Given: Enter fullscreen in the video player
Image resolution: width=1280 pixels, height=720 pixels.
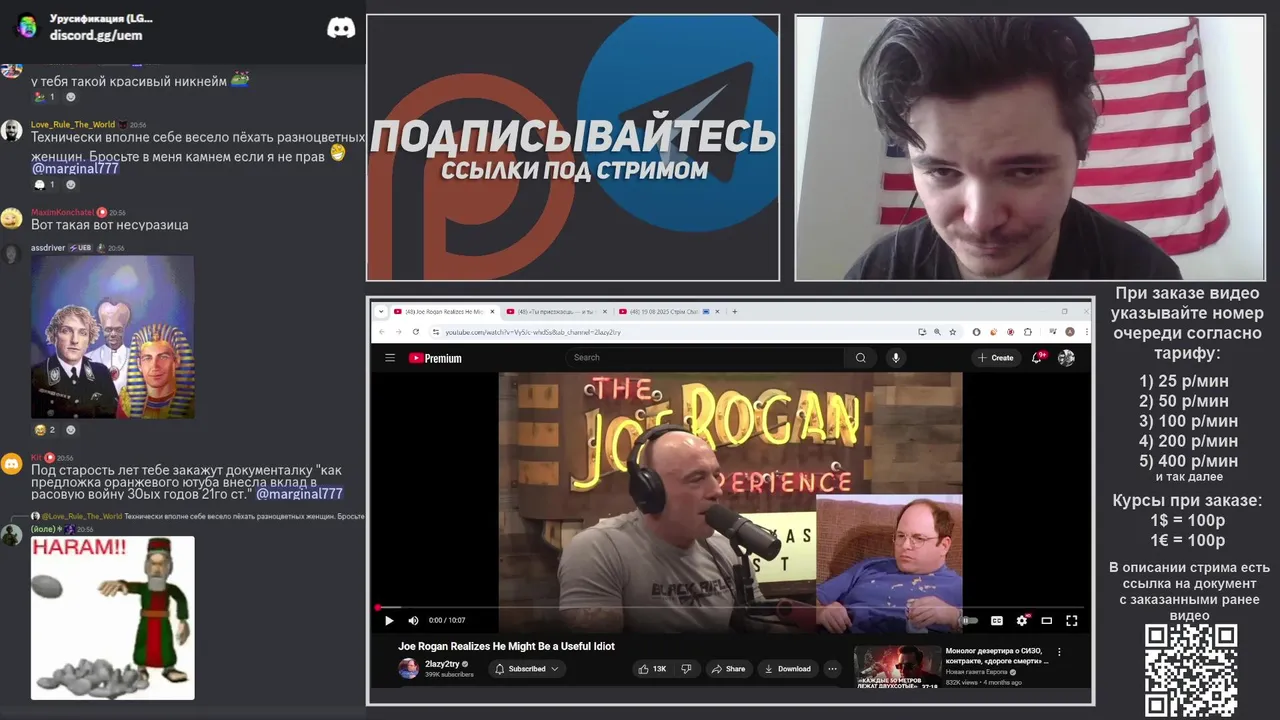Looking at the screenshot, I should point(1072,621).
